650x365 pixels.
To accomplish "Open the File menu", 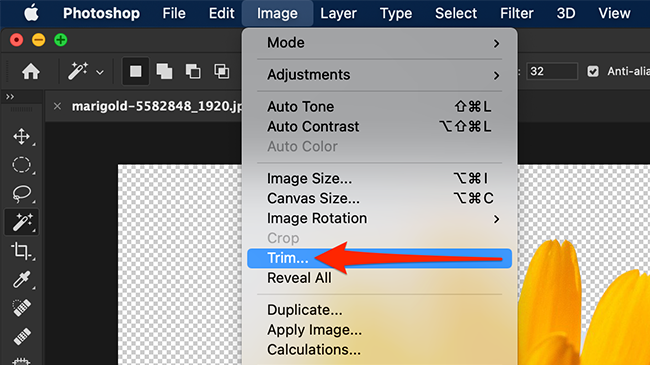I will pos(174,13).
